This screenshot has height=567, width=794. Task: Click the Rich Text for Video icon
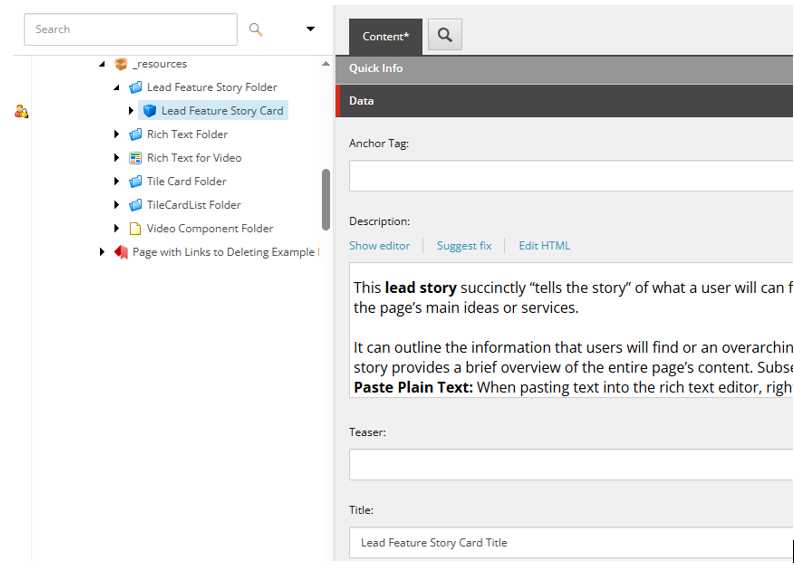[136, 158]
